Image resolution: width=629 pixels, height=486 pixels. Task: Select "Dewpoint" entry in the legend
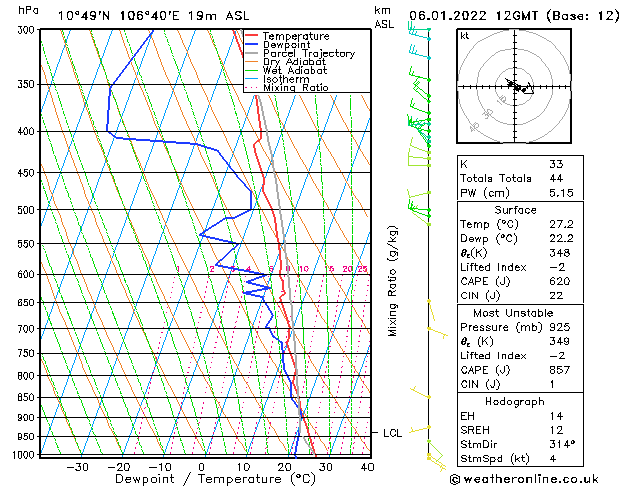pos(286,45)
